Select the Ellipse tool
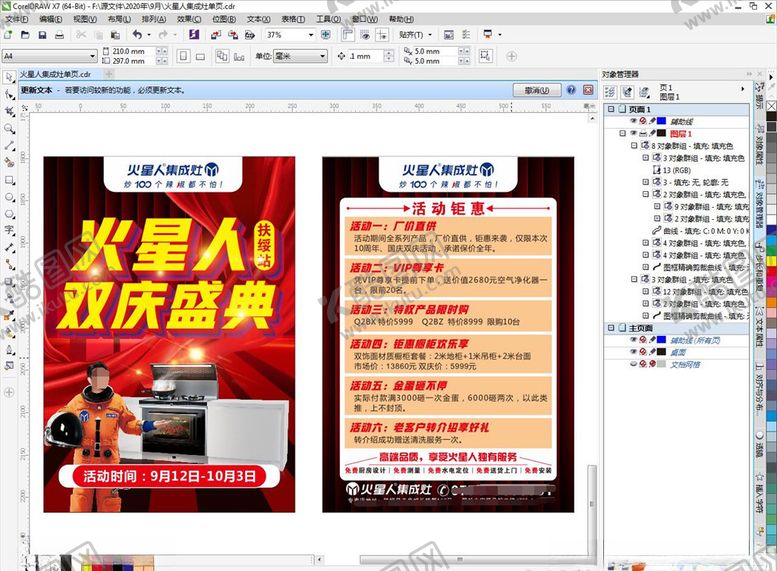The height and width of the screenshot is (571, 777). (9, 197)
